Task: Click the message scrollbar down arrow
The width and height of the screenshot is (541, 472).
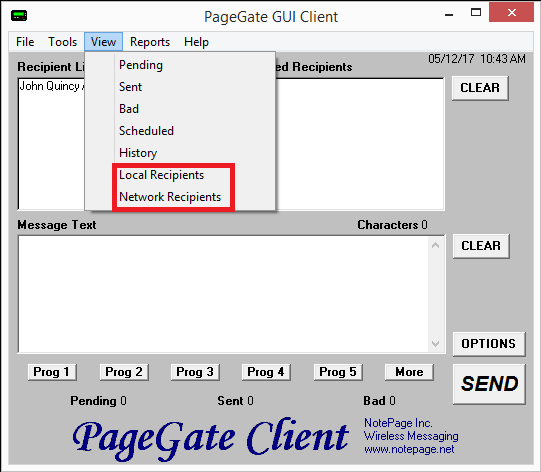Action: point(435,344)
